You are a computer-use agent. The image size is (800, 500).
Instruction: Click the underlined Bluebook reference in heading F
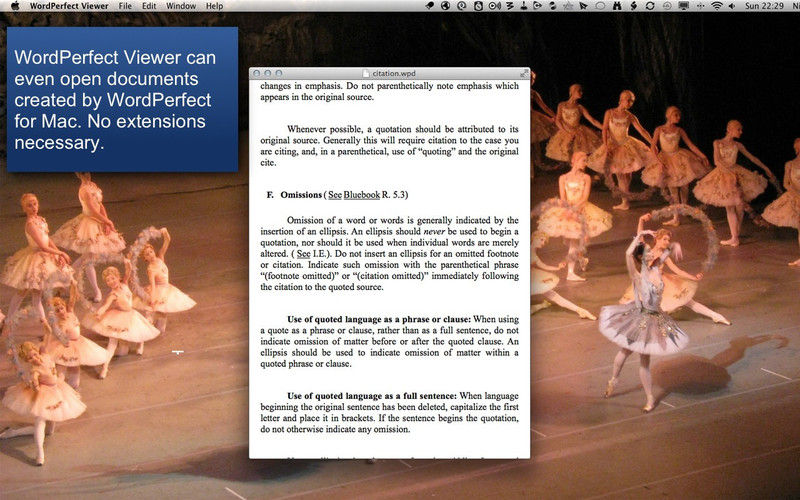(x=362, y=195)
